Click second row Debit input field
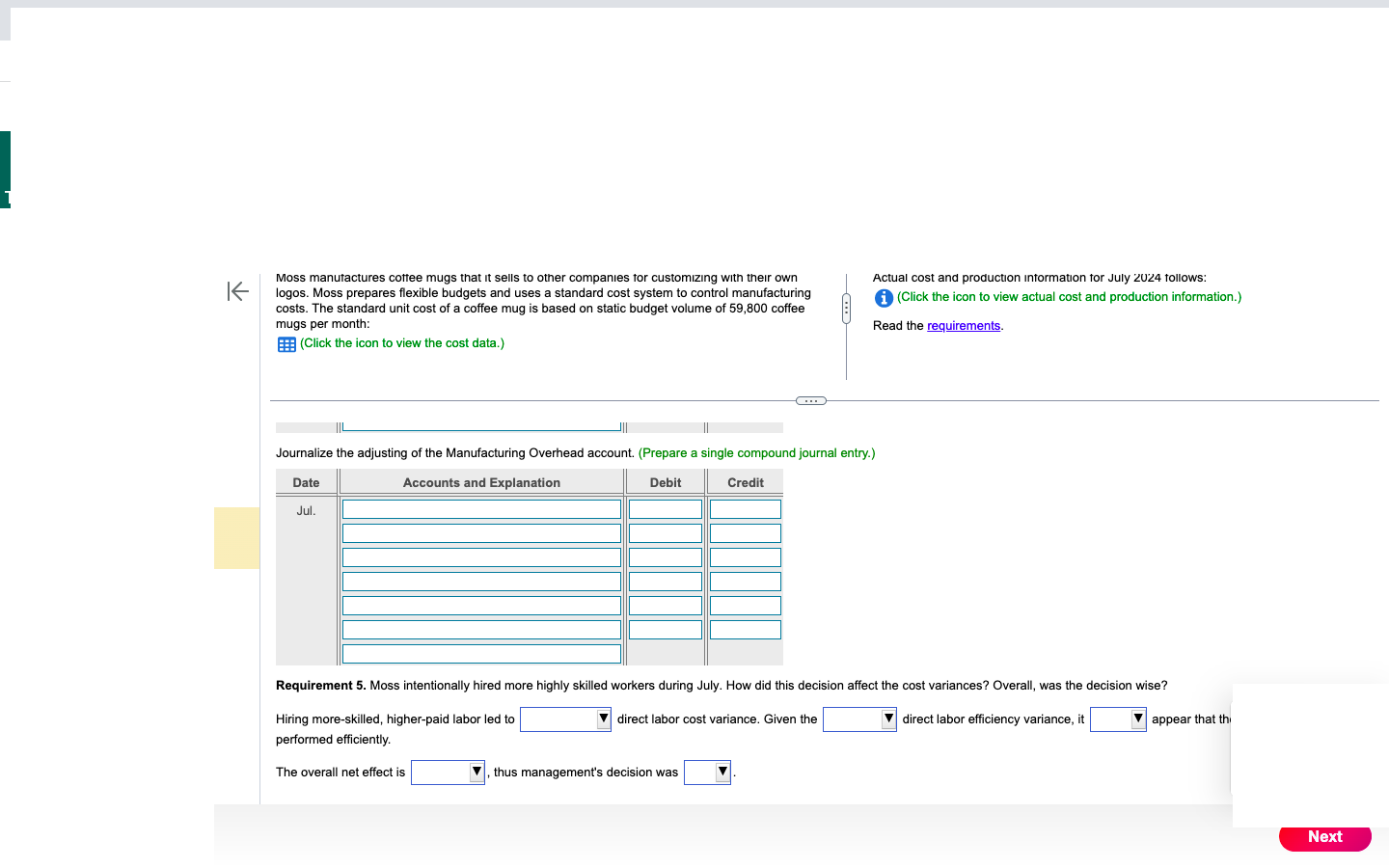 pyautogui.click(x=666, y=533)
